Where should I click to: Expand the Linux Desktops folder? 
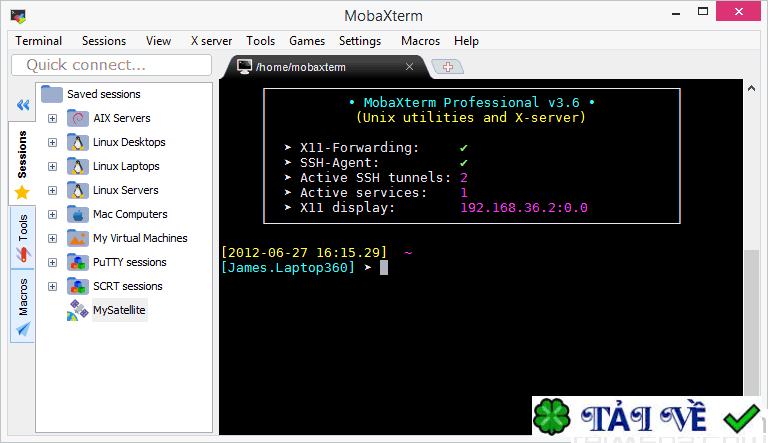(52, 142)
